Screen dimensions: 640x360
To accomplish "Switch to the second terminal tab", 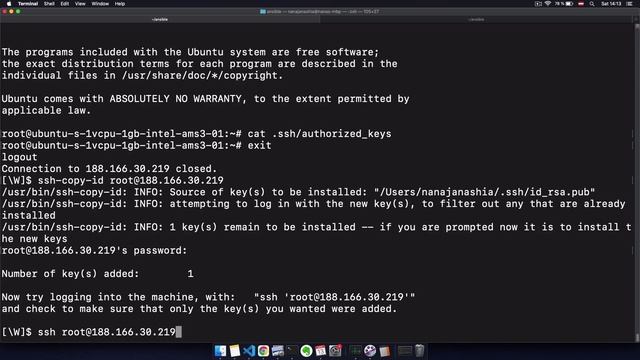I will click(x=476, y=19).
